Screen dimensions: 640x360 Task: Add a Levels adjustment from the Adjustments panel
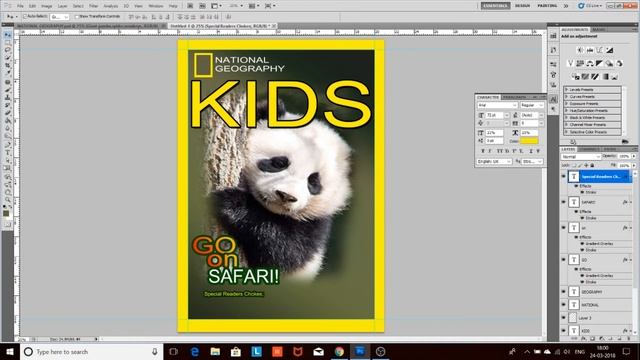click(590, 50)
